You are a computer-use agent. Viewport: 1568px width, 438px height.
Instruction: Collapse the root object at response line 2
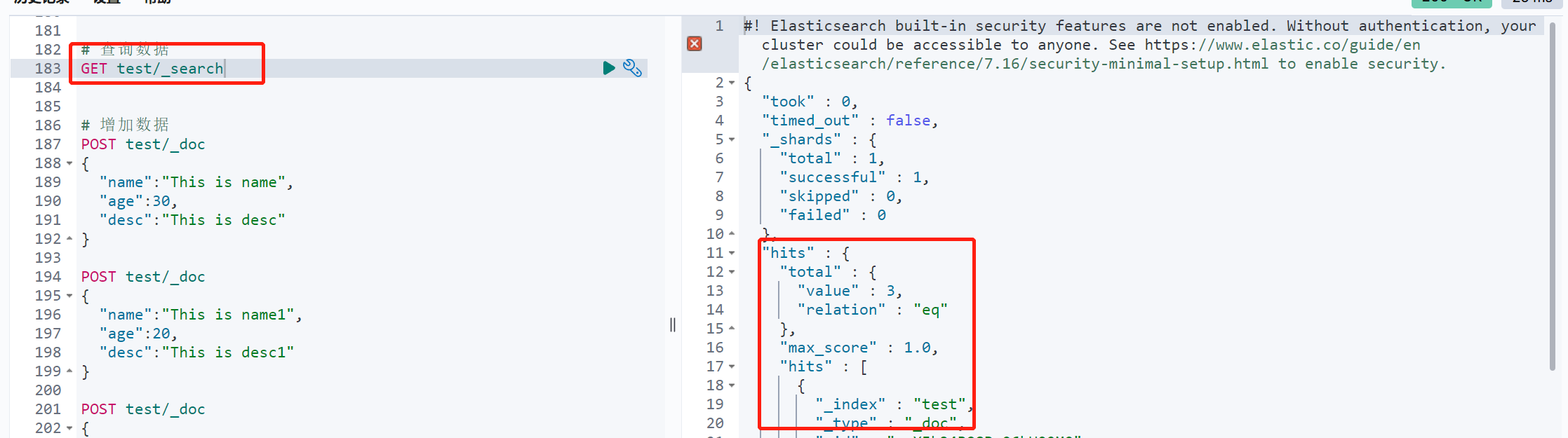pos(732,83)
